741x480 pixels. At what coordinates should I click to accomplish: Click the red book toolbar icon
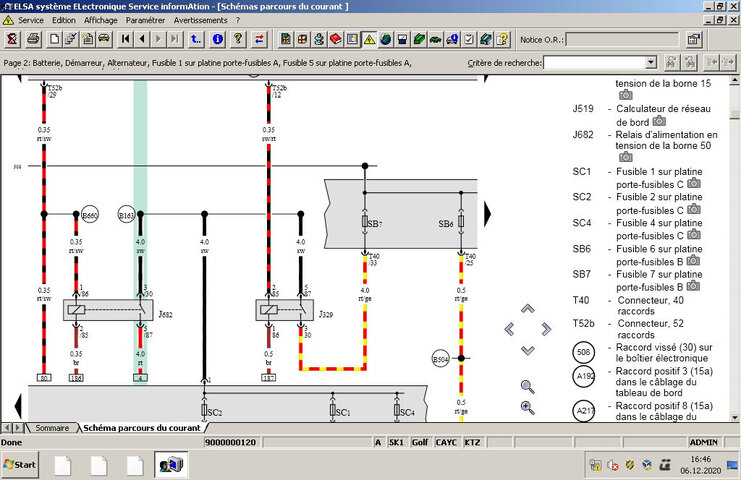(336, 39)
